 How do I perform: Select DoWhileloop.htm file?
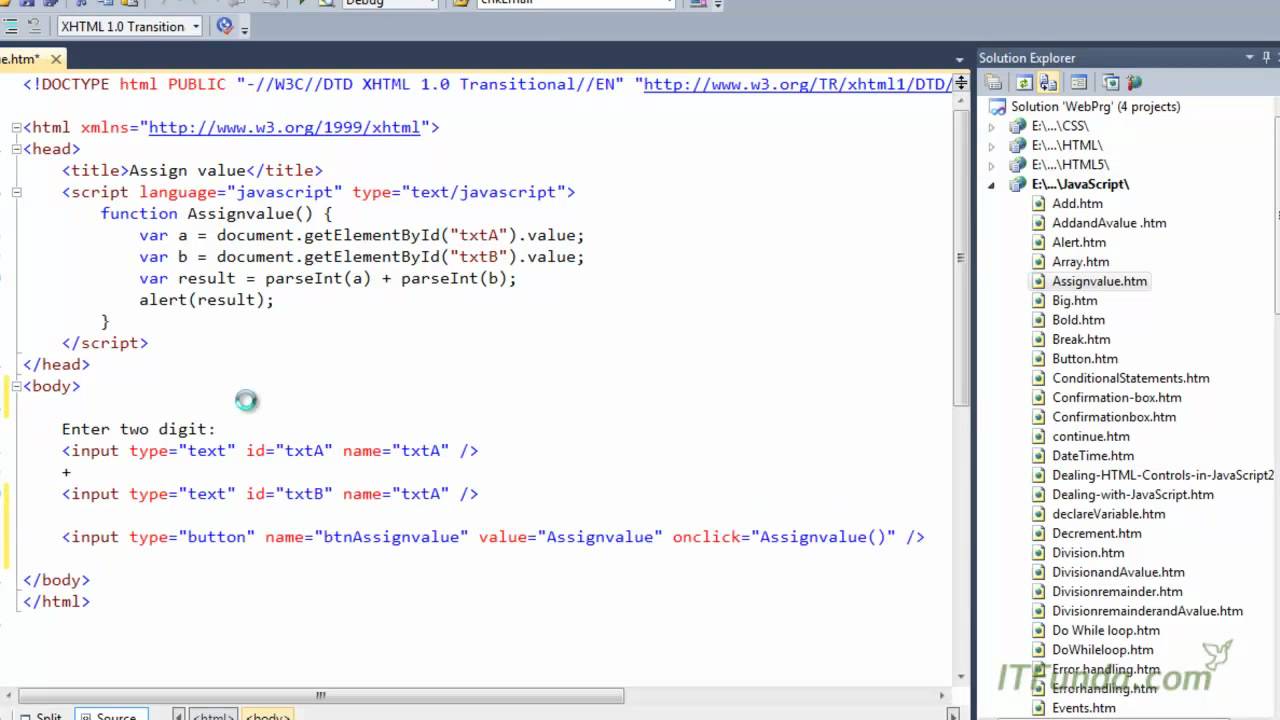point(1102,650)
